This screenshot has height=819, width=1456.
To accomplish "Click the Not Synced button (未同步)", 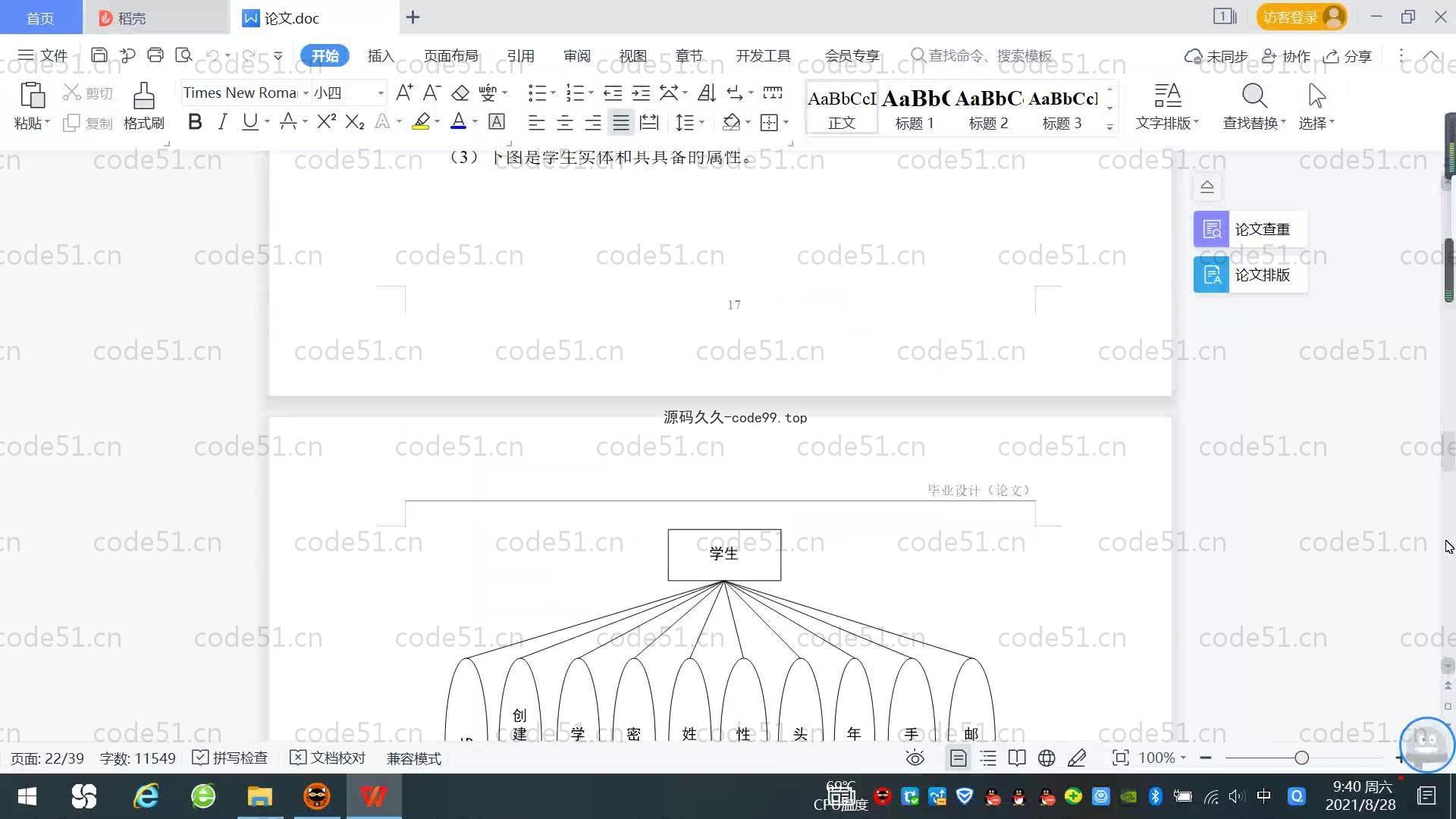I will coord(1216,56).
